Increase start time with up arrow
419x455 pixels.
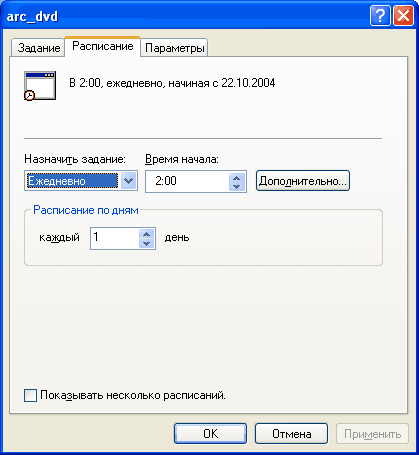pyautogui.click(x=237, y=177)
